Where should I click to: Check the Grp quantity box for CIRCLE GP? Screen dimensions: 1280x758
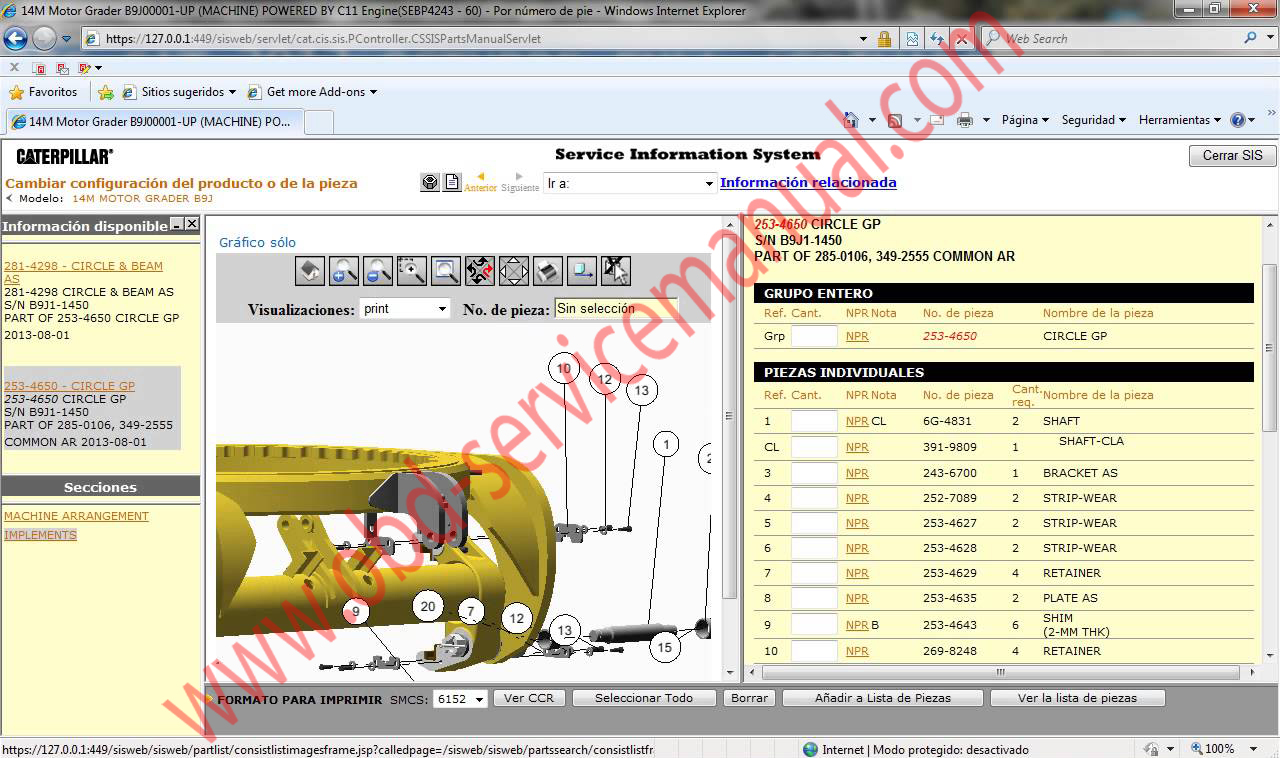[813, 336]
